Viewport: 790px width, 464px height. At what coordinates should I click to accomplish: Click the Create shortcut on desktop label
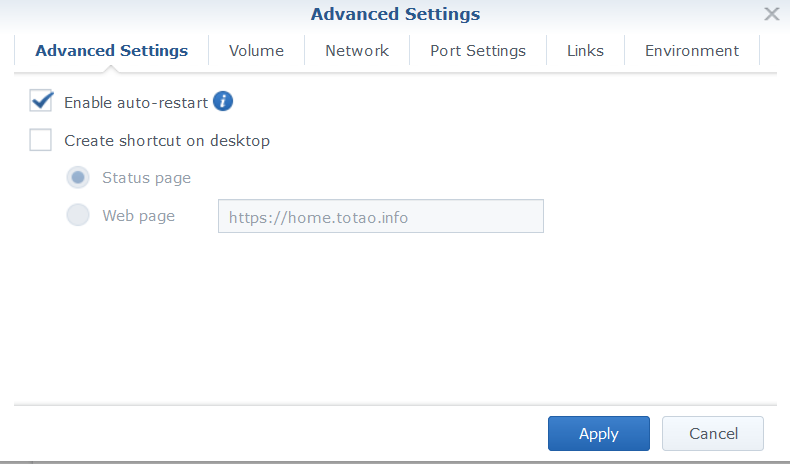pyautogui.click(x=167, y=141)
